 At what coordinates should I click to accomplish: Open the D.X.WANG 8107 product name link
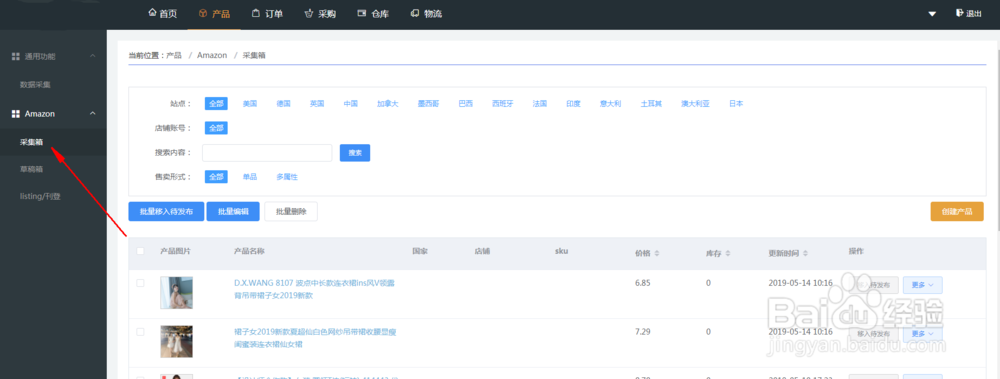click(x=314, y=289)
